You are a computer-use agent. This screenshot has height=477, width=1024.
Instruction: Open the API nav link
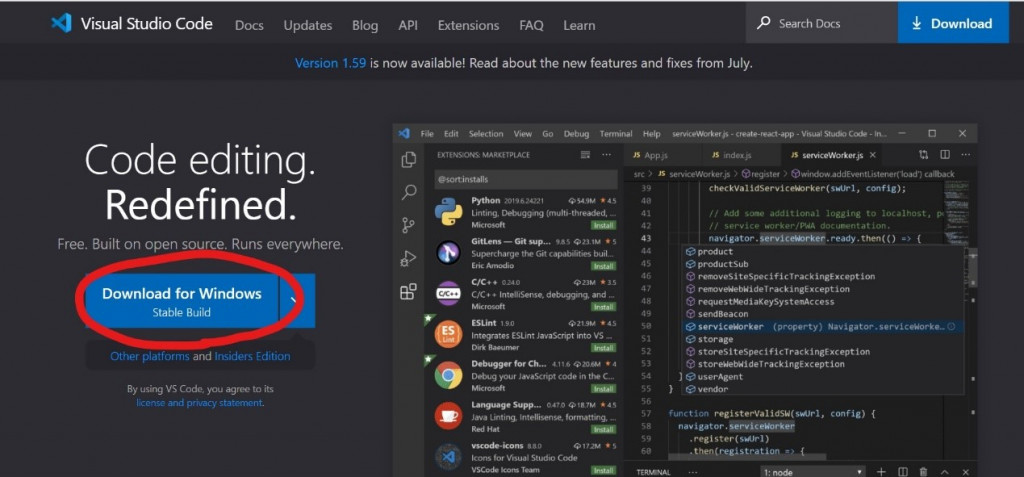pyautogui.click(x=408, y=25)
